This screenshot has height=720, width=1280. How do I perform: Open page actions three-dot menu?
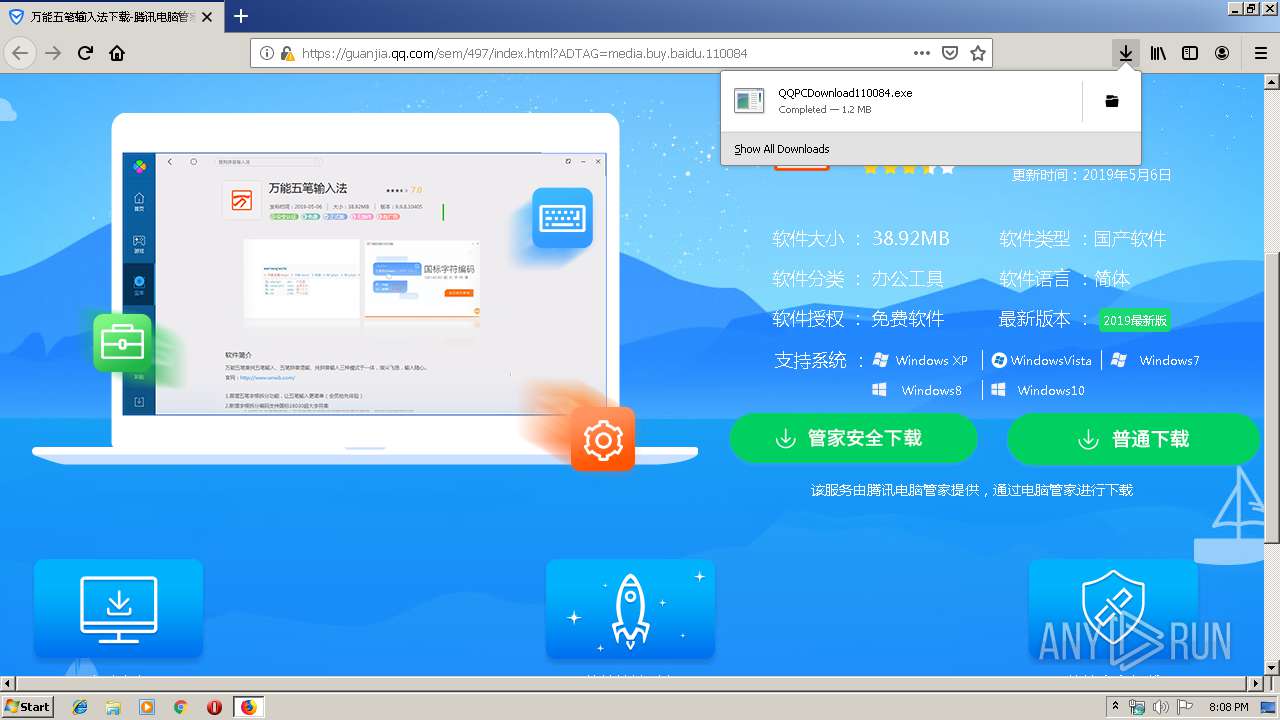(922, 53)
